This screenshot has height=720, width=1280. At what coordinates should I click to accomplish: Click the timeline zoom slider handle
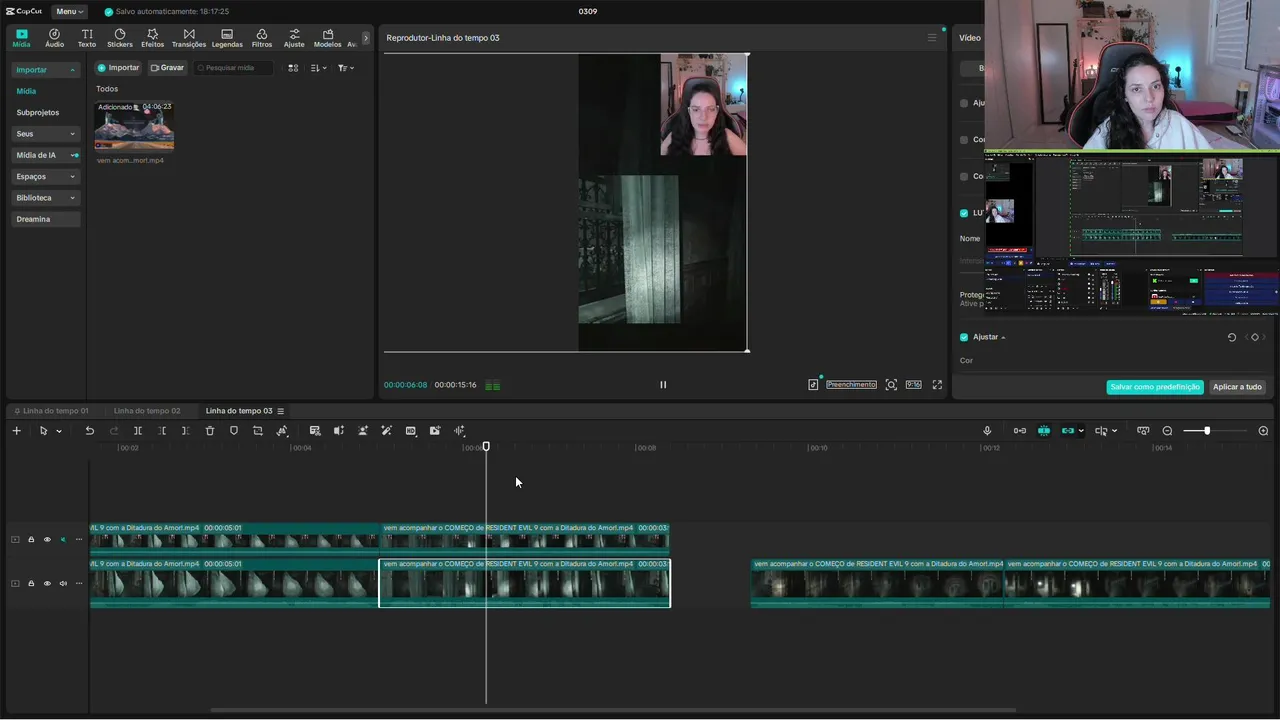click(1207, 431)
